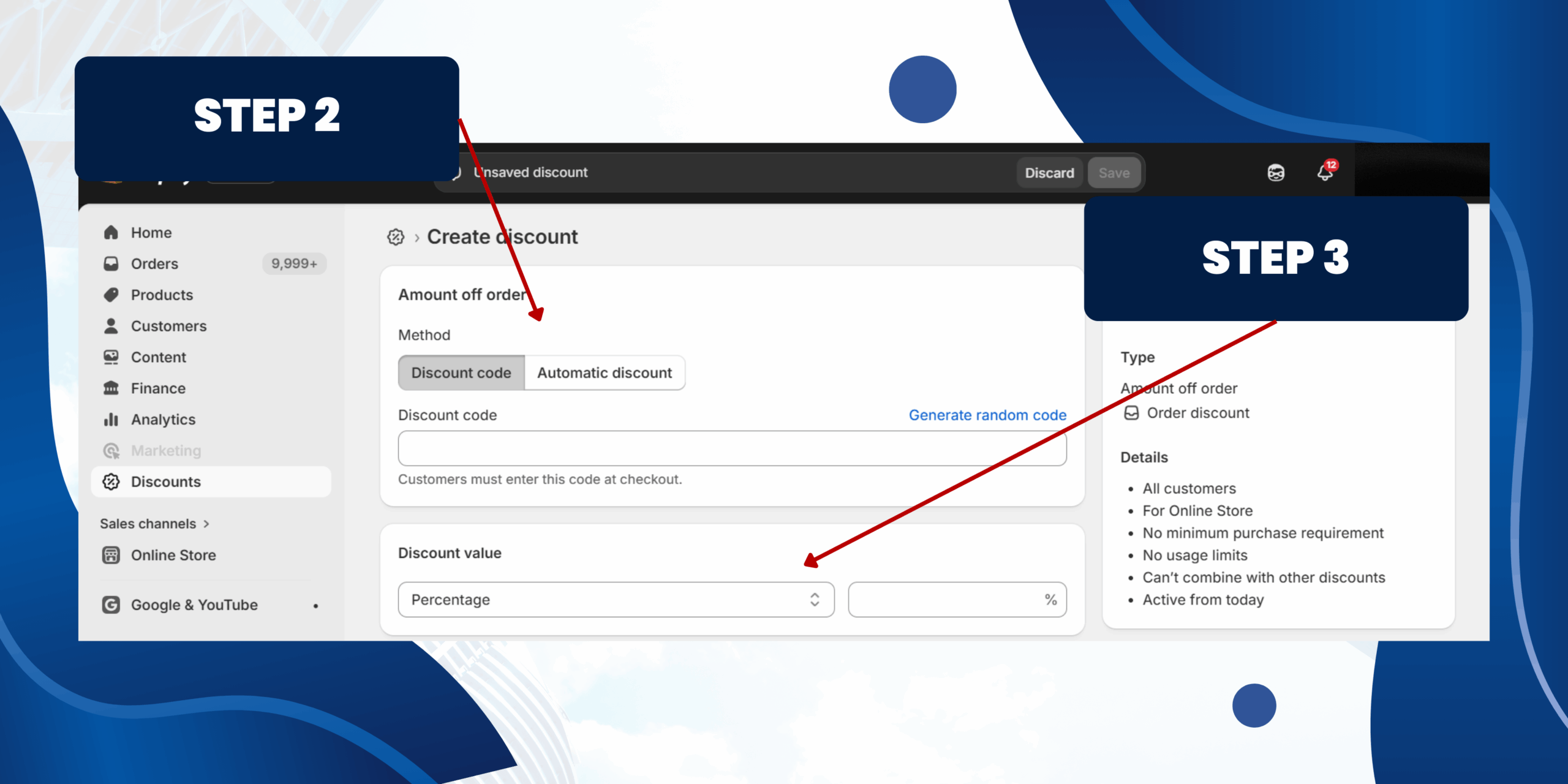Image resolution: width=1568 pixels, height=784 pixels.
Task: Open Customers using the person icon
Action: [x=111, y=326]
